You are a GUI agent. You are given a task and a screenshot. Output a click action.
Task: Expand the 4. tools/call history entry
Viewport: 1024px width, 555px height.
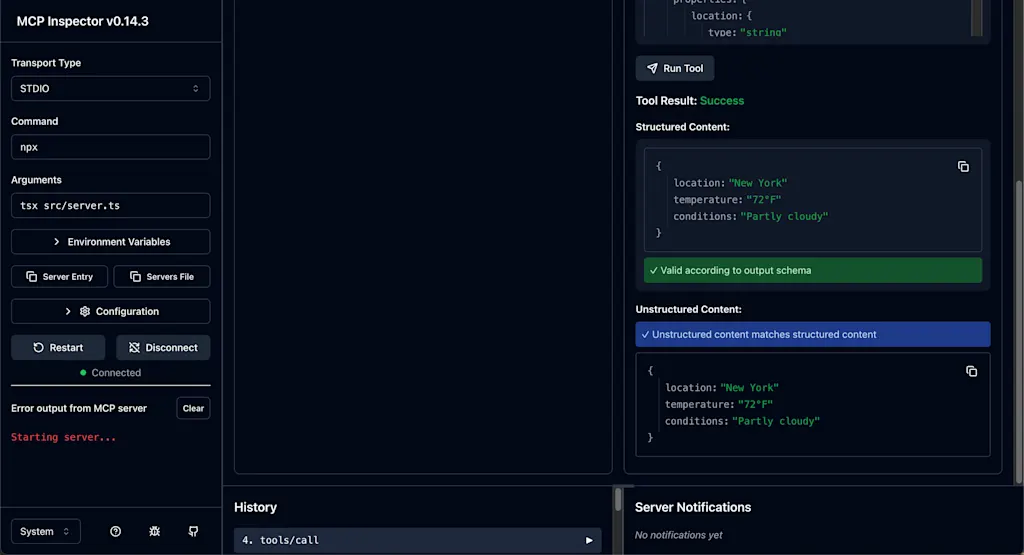[x=417, y=540]
